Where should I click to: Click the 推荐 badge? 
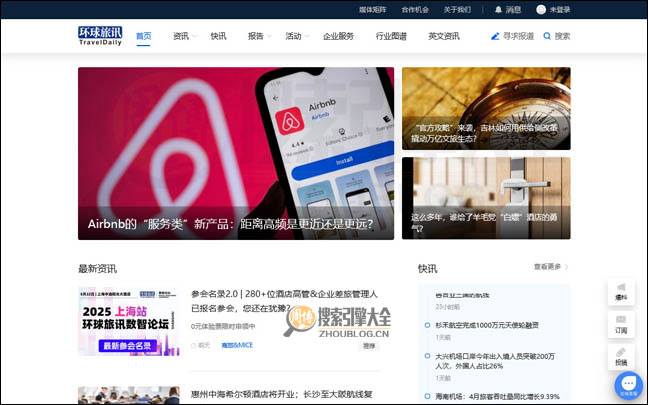tap(369, 346)
